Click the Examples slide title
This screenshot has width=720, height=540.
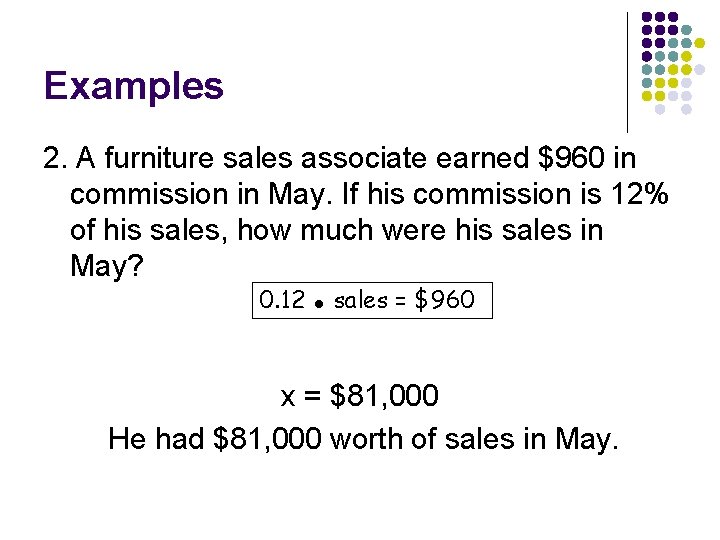coord(134,86)
